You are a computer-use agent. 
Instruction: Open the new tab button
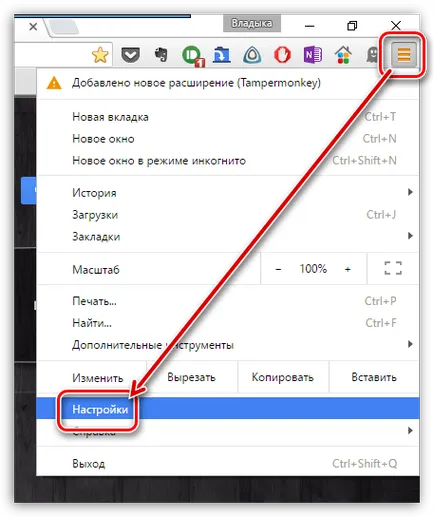point(63,27)
